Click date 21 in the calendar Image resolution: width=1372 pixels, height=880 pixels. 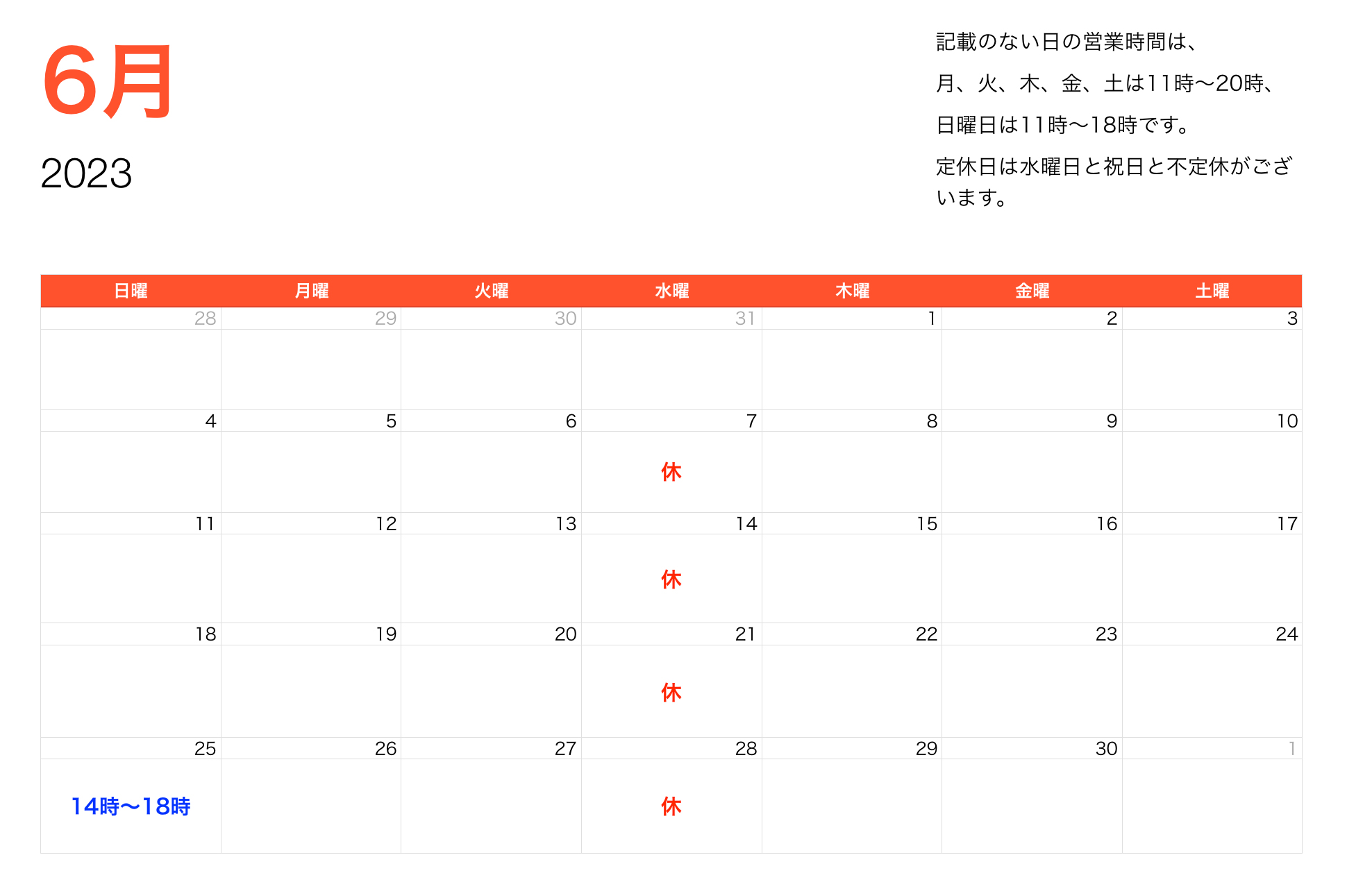[x=745, y=634]
